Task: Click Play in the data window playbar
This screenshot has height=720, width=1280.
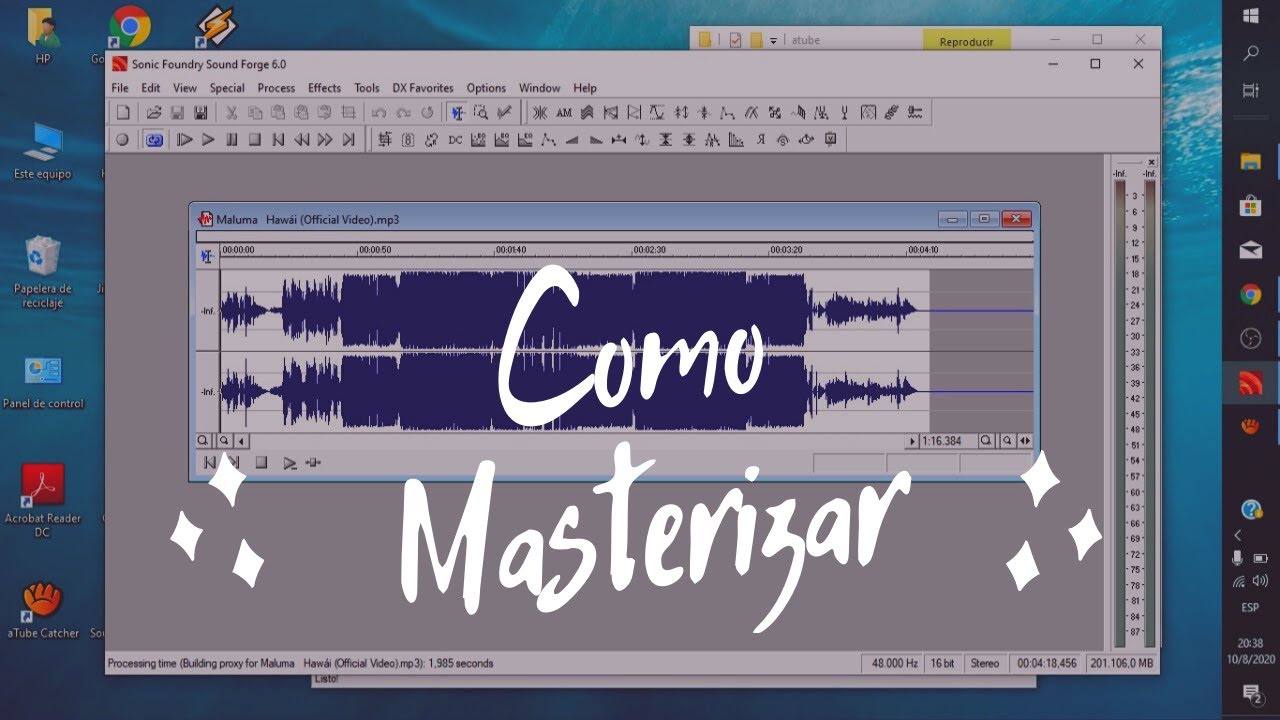Action: click(x=289, y=462)
